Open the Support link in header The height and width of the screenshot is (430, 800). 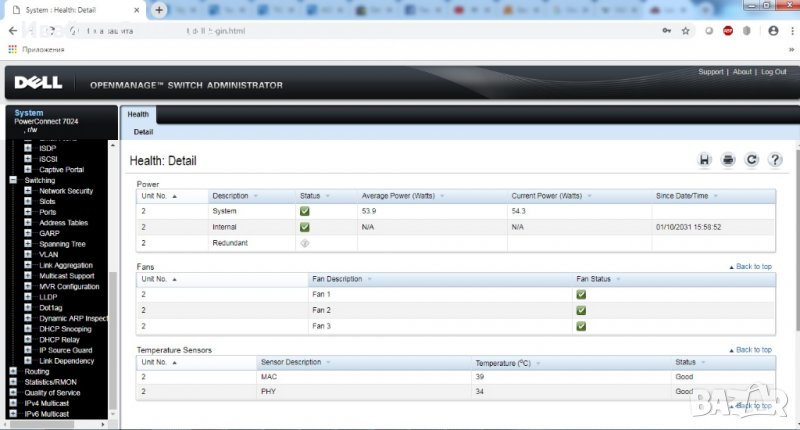[710, 72]
